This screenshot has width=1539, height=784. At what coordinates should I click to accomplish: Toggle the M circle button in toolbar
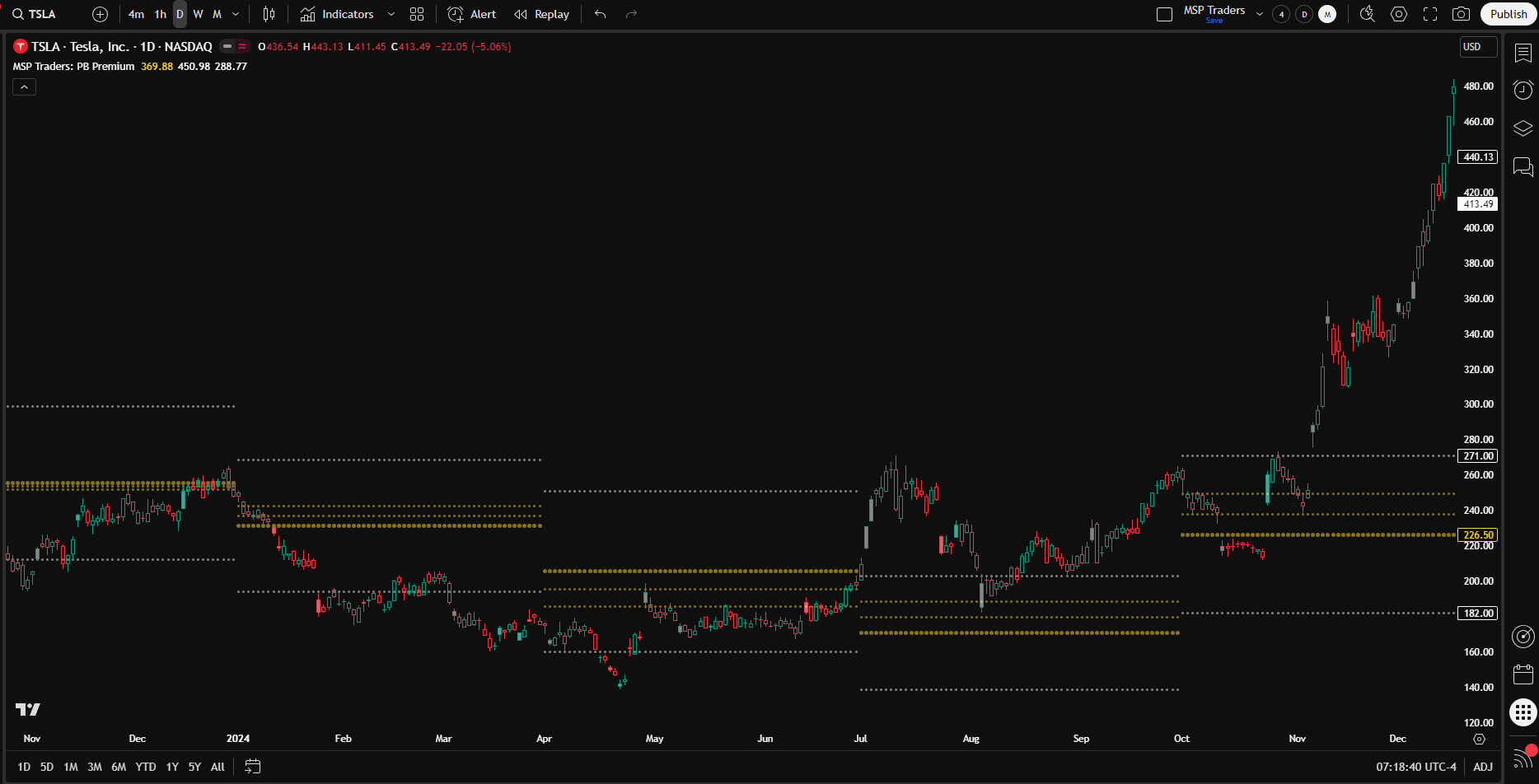coord(1327,14)
